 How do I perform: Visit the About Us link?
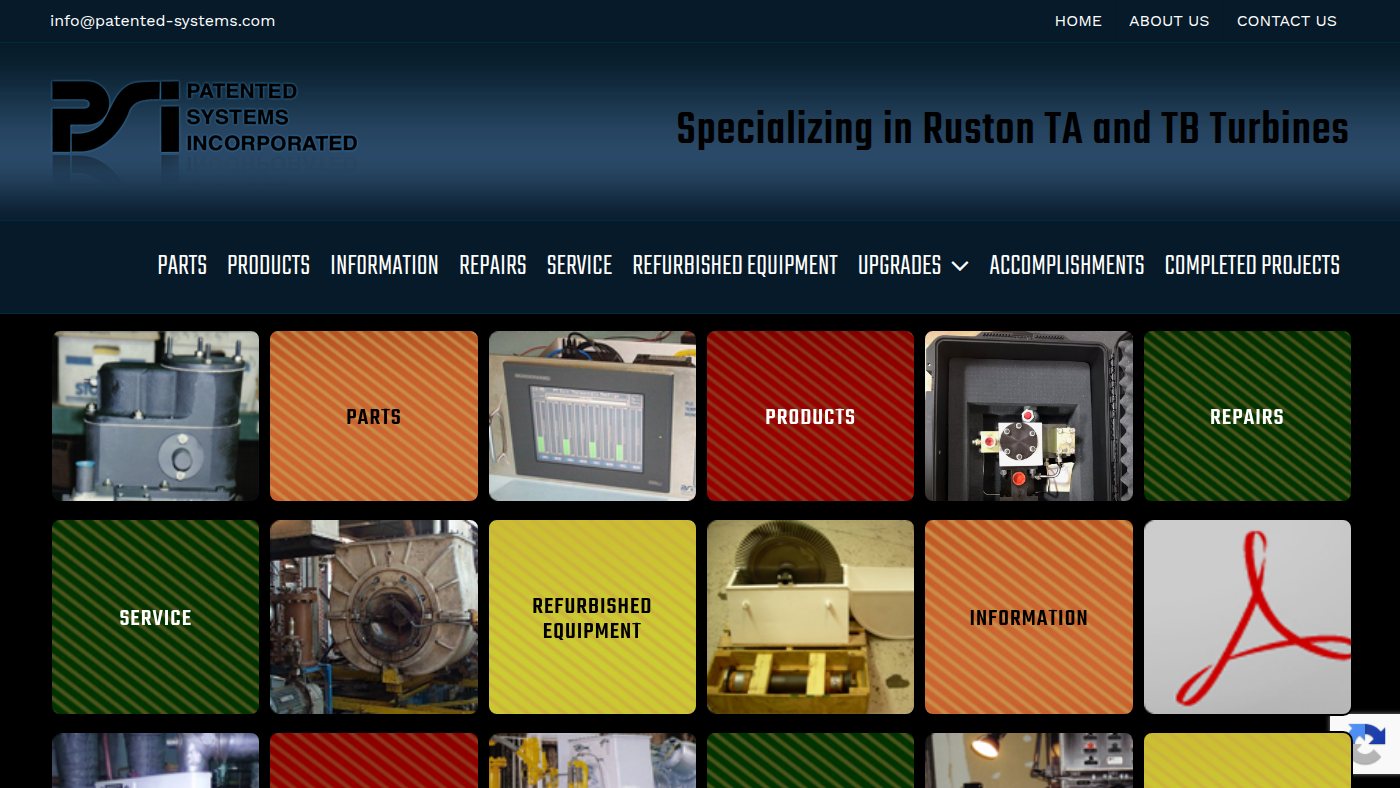tap(1169, 21)
